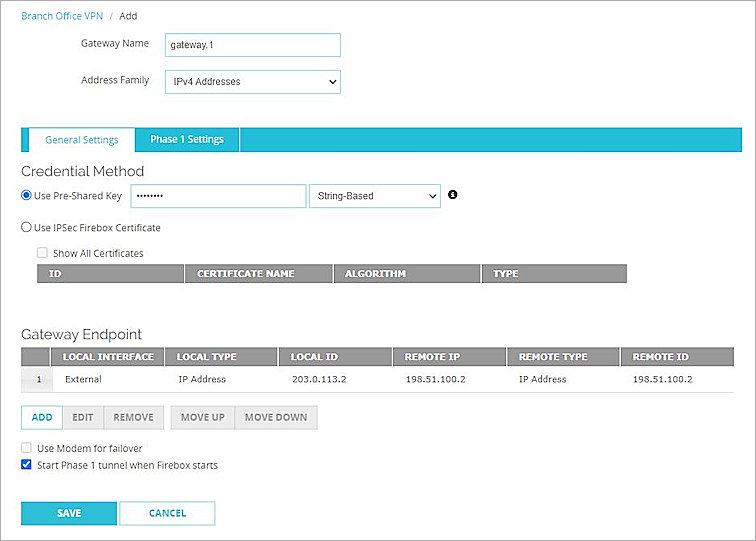Image resolution: width=756 pixels, height=541 pixels.
Task: Expand the String-Based key type dropdown
Action: pos(375,196)
